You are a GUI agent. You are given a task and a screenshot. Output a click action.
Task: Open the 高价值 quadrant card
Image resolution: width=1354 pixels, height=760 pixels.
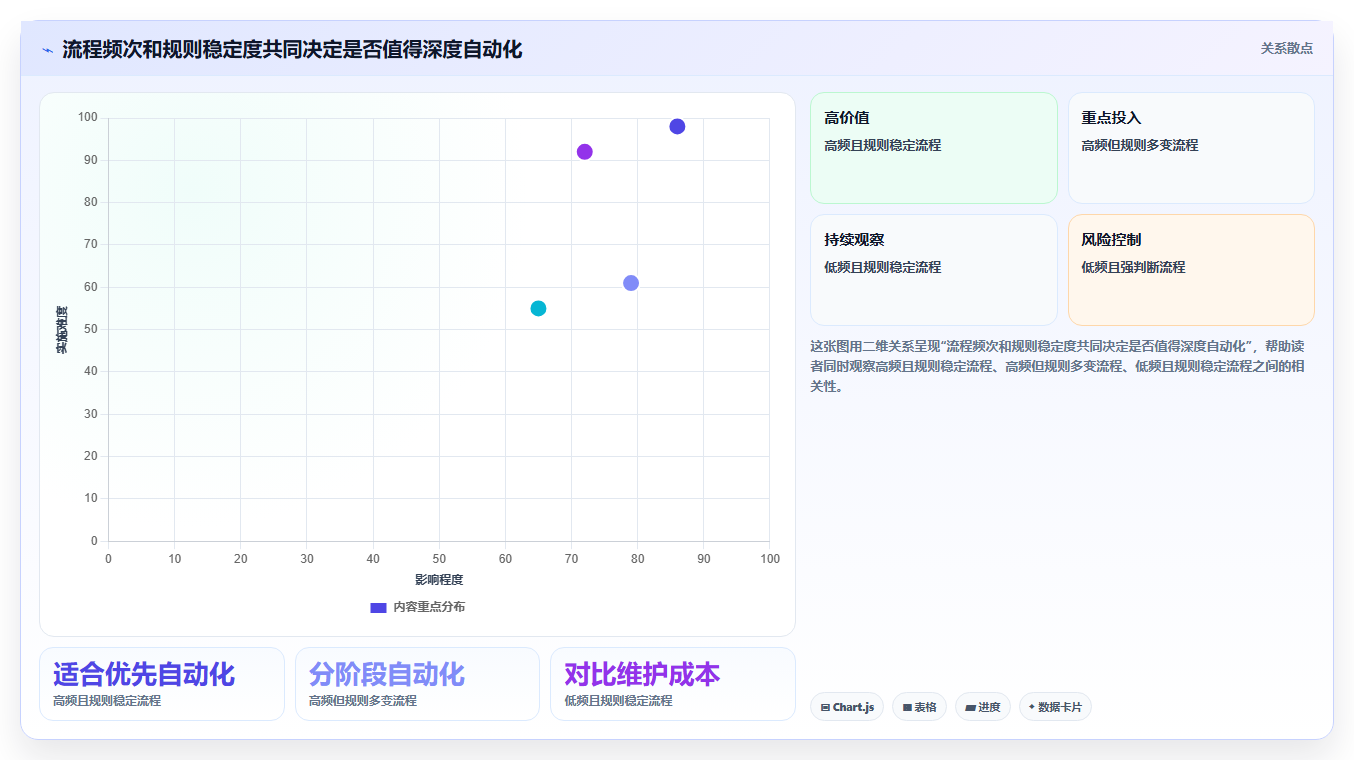coord(933,148)
